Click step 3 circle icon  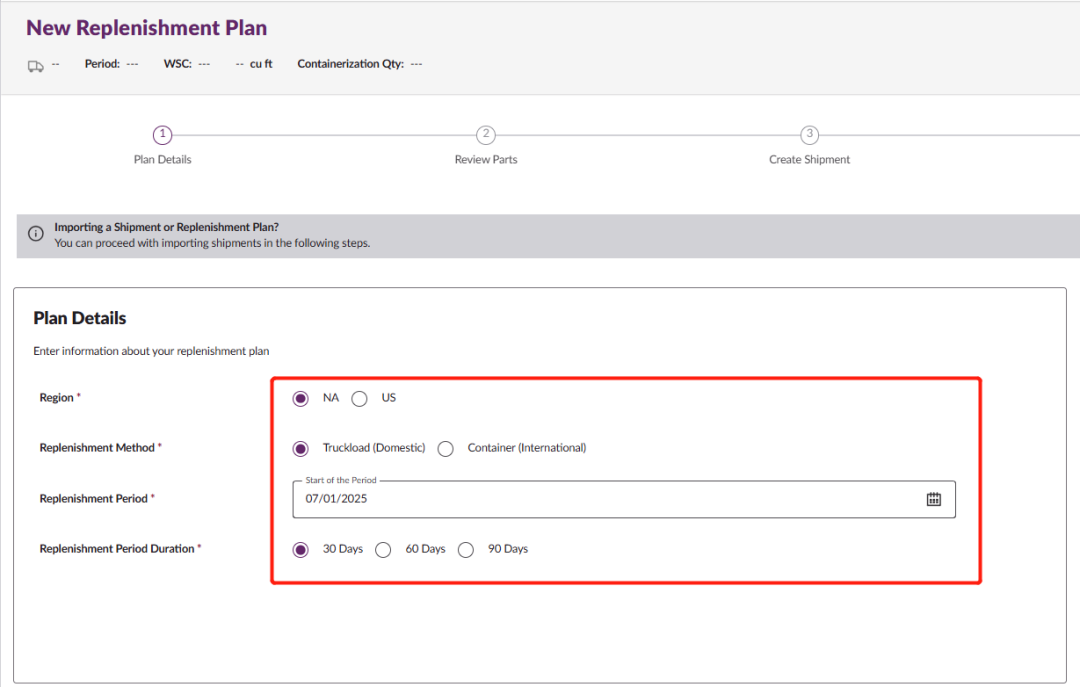tap(809, 135)
